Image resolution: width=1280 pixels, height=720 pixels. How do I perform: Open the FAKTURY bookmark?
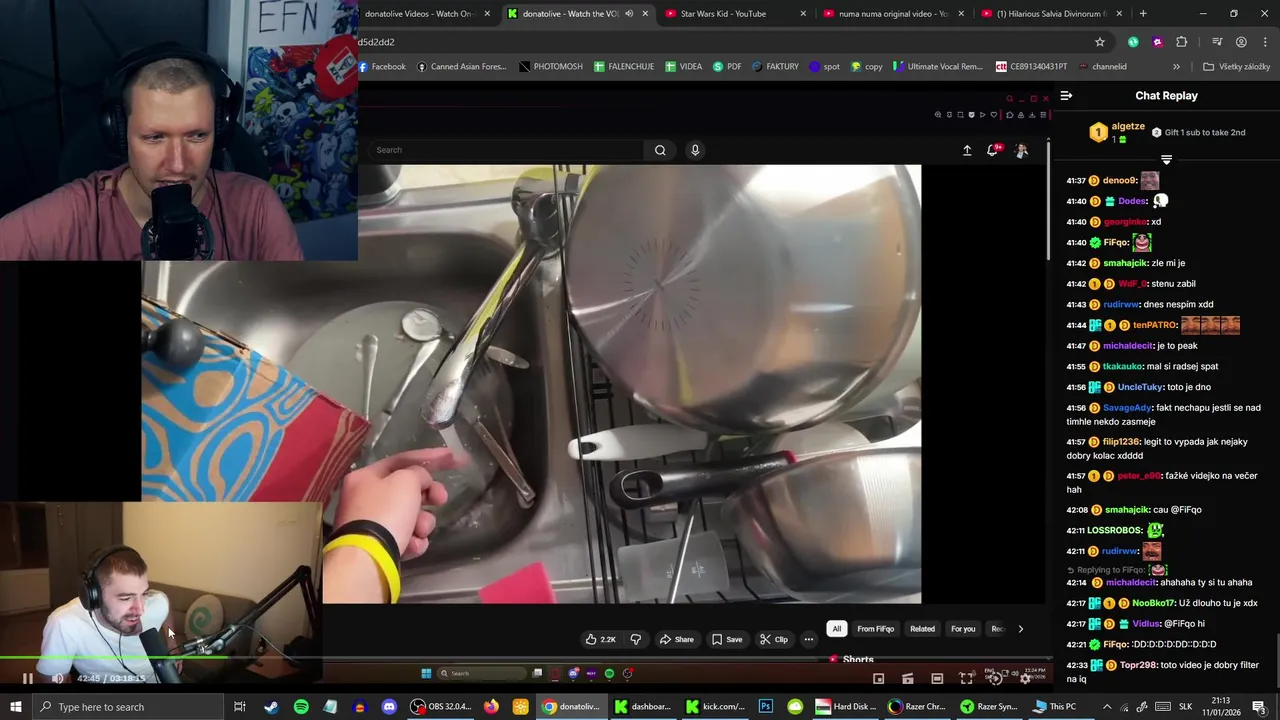(775, 67)
